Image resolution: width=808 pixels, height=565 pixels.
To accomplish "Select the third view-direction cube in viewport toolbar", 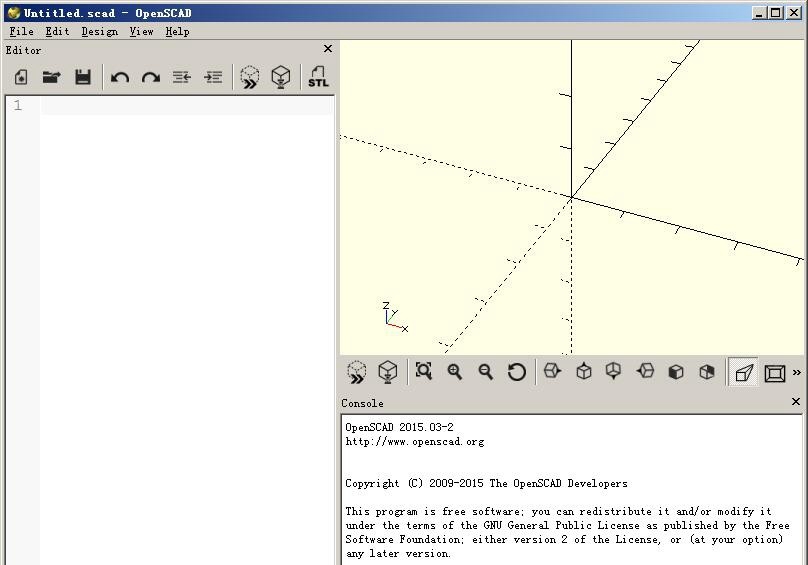I will pyautogui.click(x=613, y=371).
